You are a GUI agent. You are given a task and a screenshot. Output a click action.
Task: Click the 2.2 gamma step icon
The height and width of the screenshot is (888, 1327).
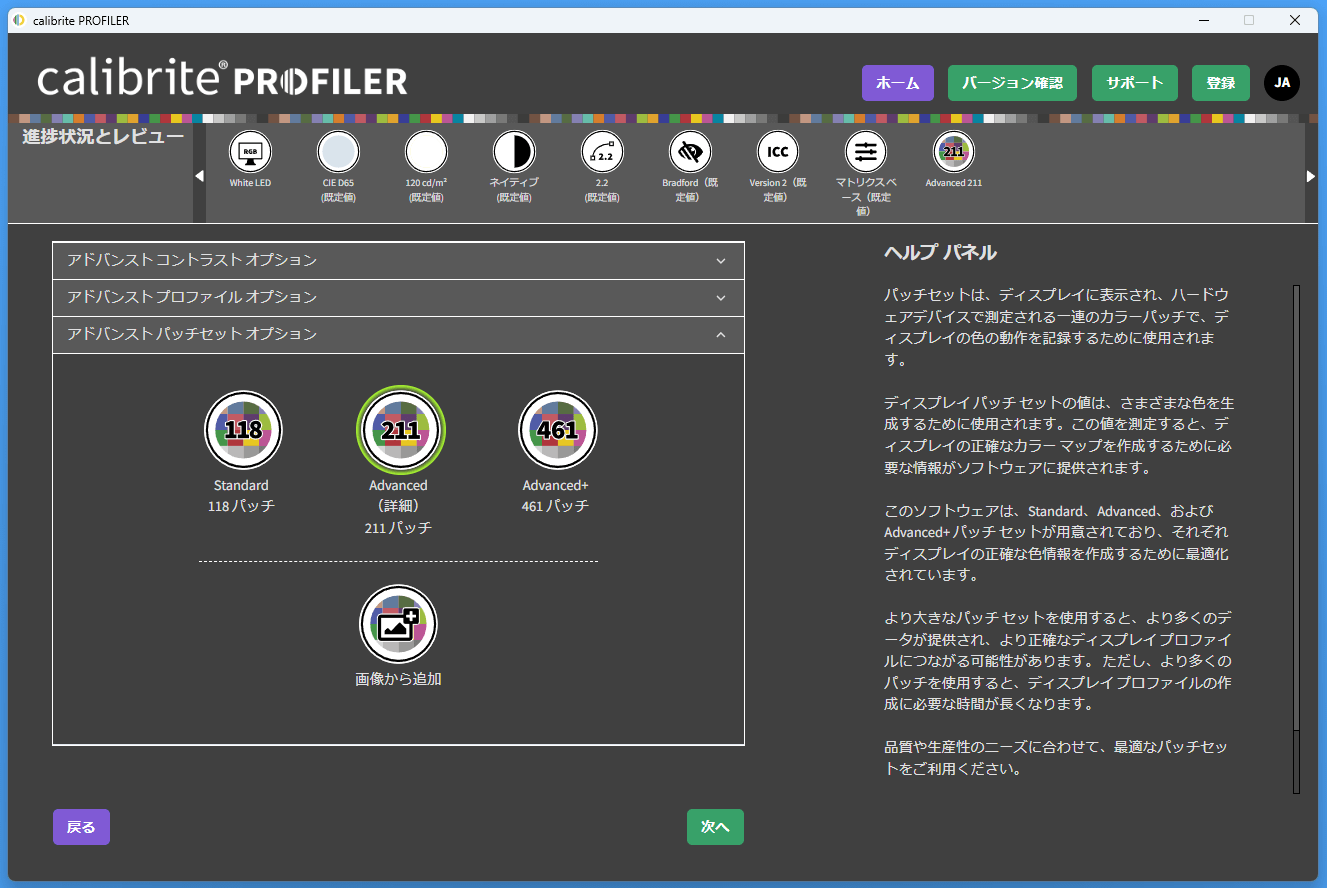coord(602,153)
